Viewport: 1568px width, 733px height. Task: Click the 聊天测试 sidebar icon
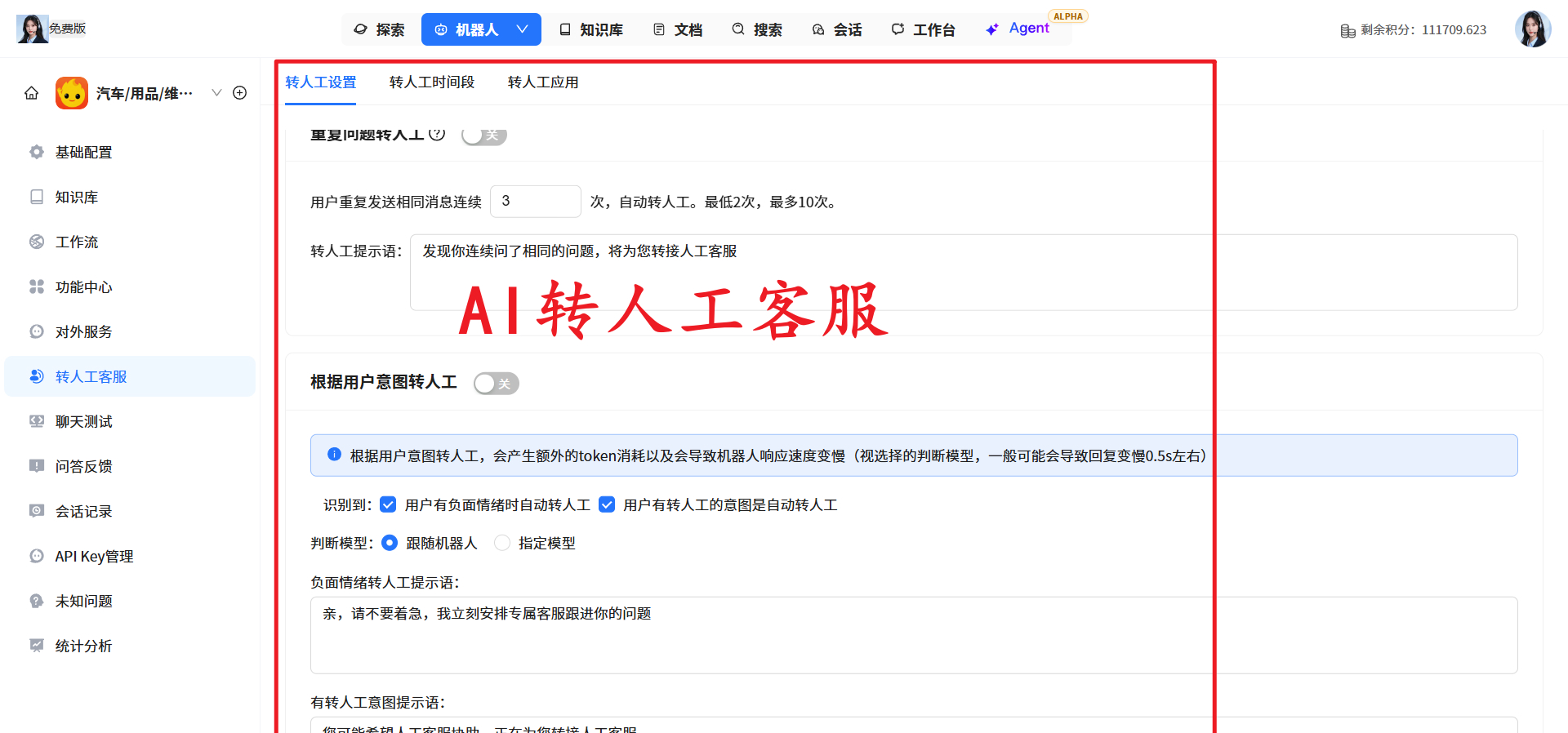pos(37,421)
